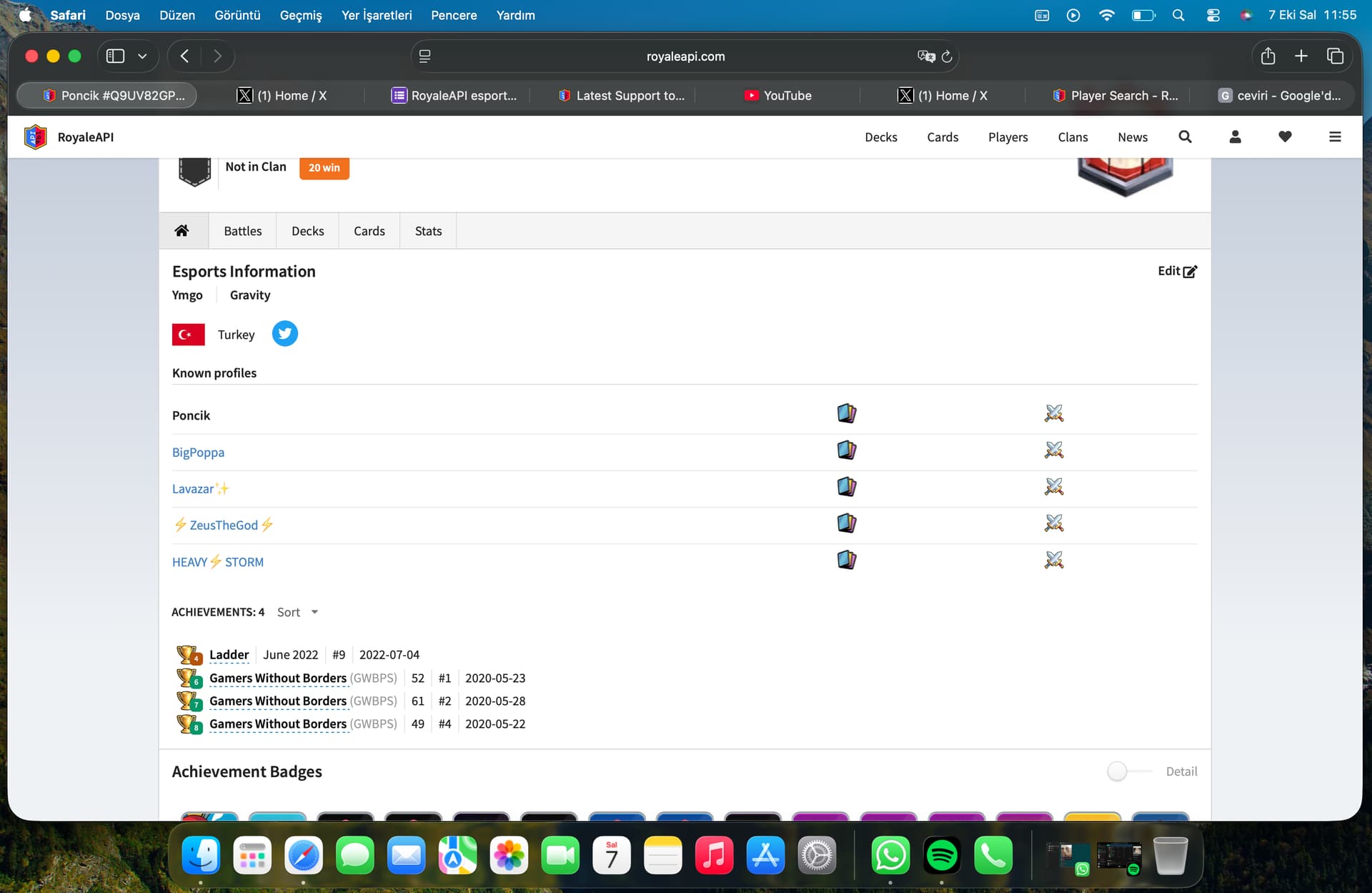Toggle the Achievement Badges Detail switch
Screen dimensions: 1372x893
point(1123,771)
